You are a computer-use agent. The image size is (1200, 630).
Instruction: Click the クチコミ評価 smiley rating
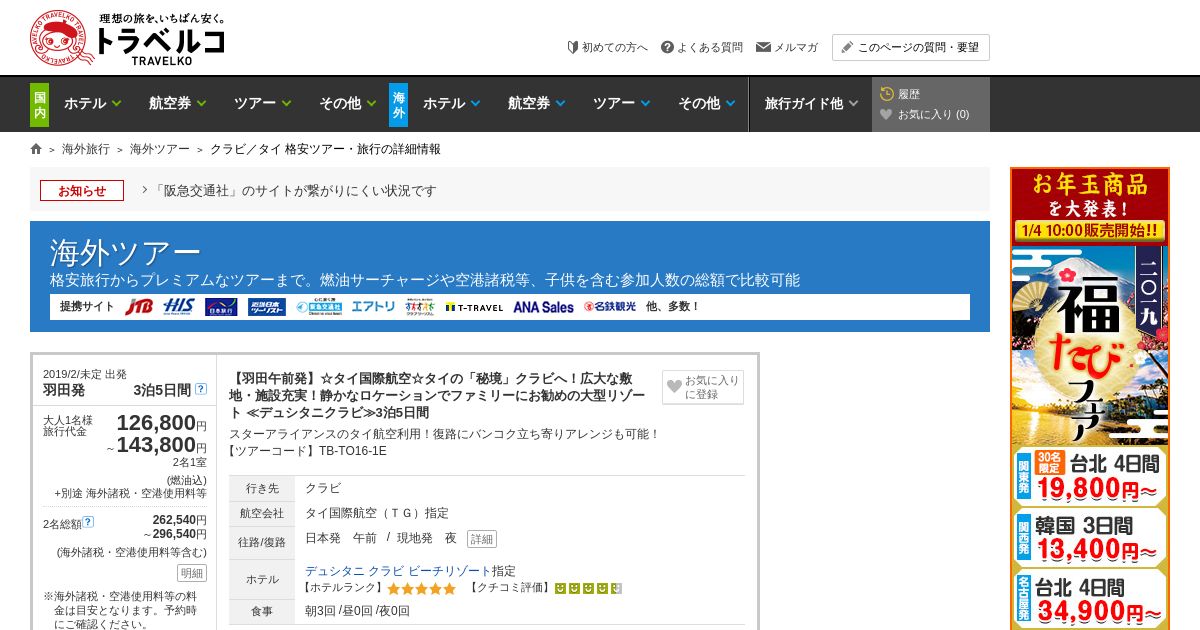click(589, 588)
